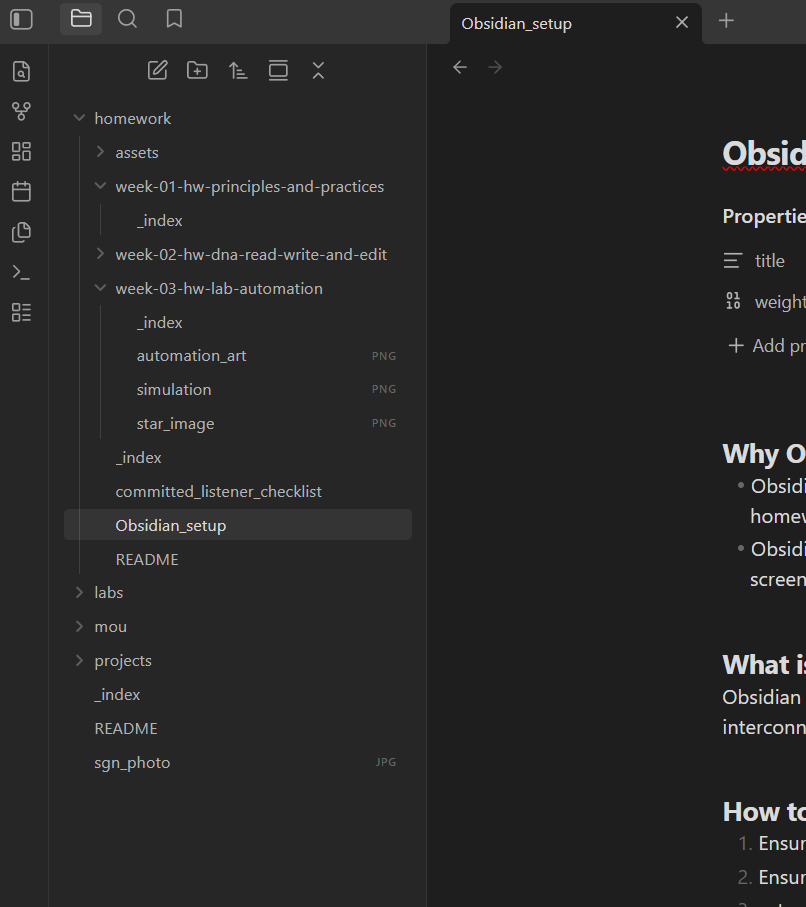Open sgn_photo JPG file
Screen dimensions: 806x907
tap(238, 762)
